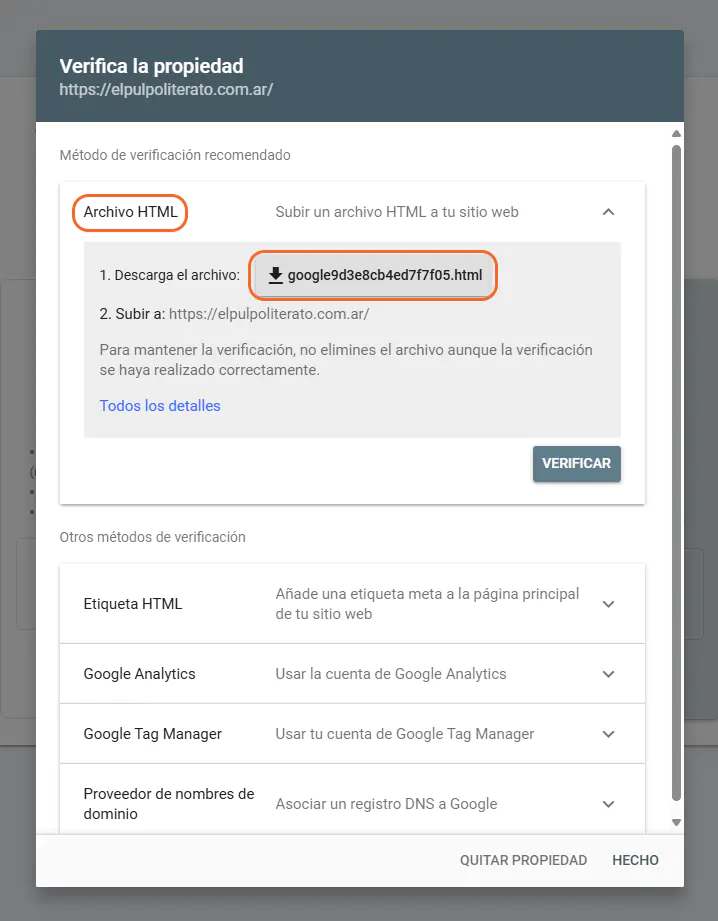Expand the Google Analytics verification option
Viewport: 718px width, 921px height.
point(608,673)
